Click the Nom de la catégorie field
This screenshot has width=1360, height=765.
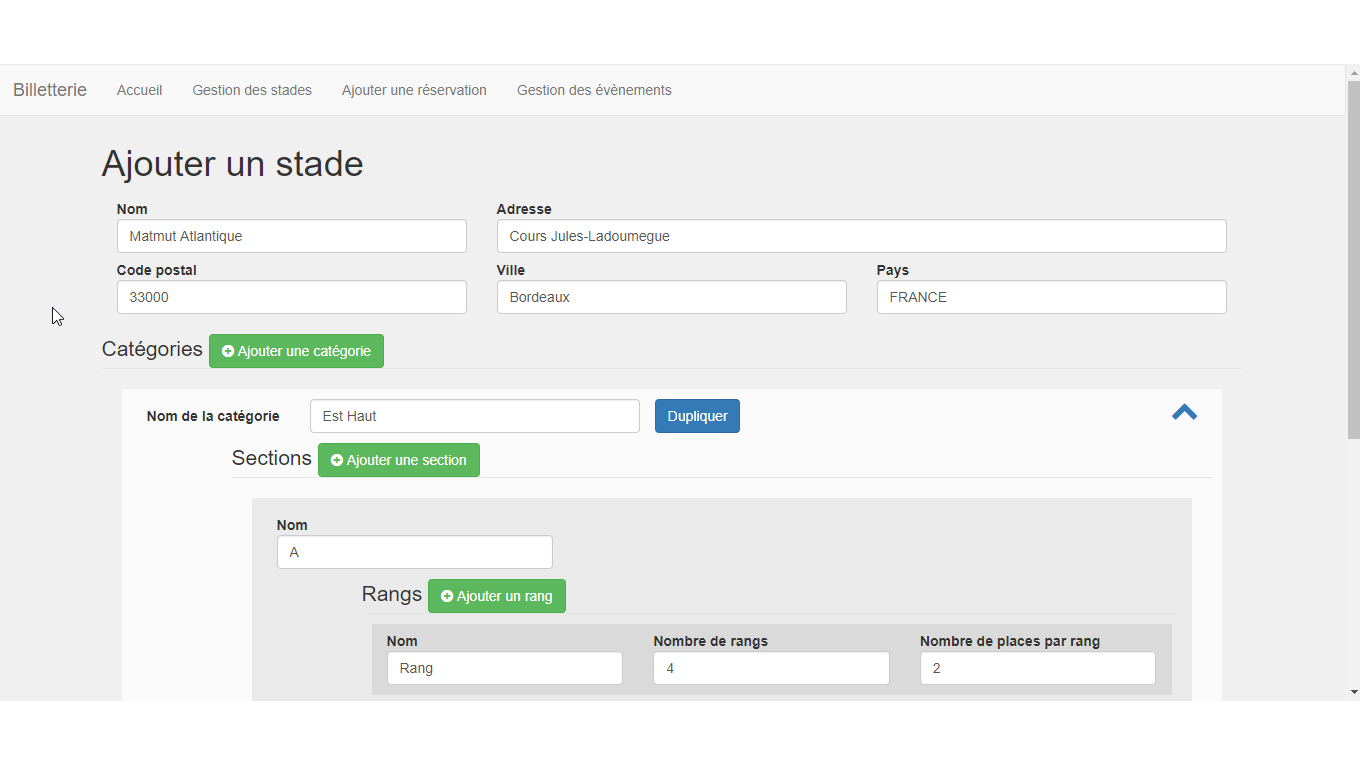click(474, 416)
